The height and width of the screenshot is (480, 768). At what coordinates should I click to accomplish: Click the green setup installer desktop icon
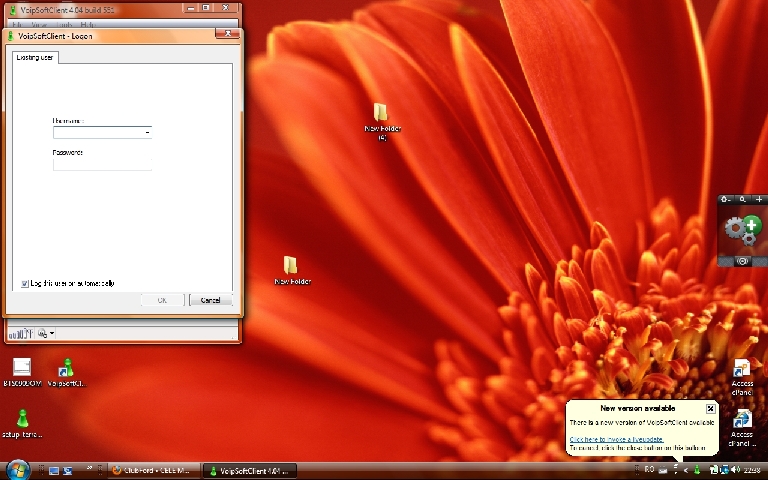[22, 418]
